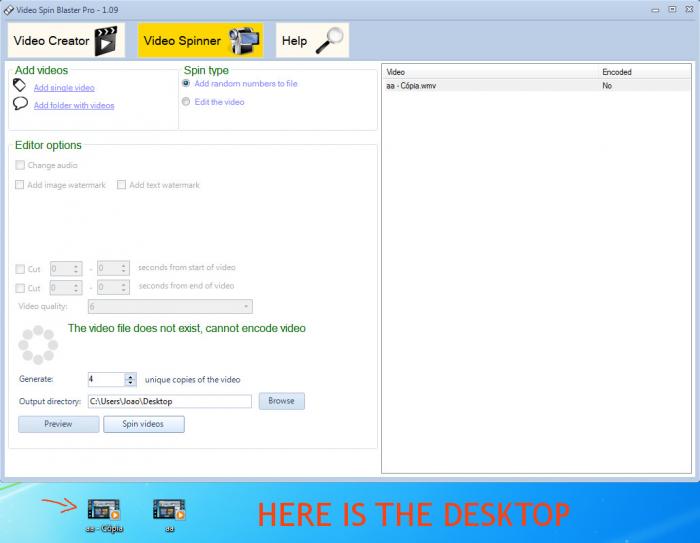
Task: Click second spinner of cut-from-start row
Action: click(113, 268)
